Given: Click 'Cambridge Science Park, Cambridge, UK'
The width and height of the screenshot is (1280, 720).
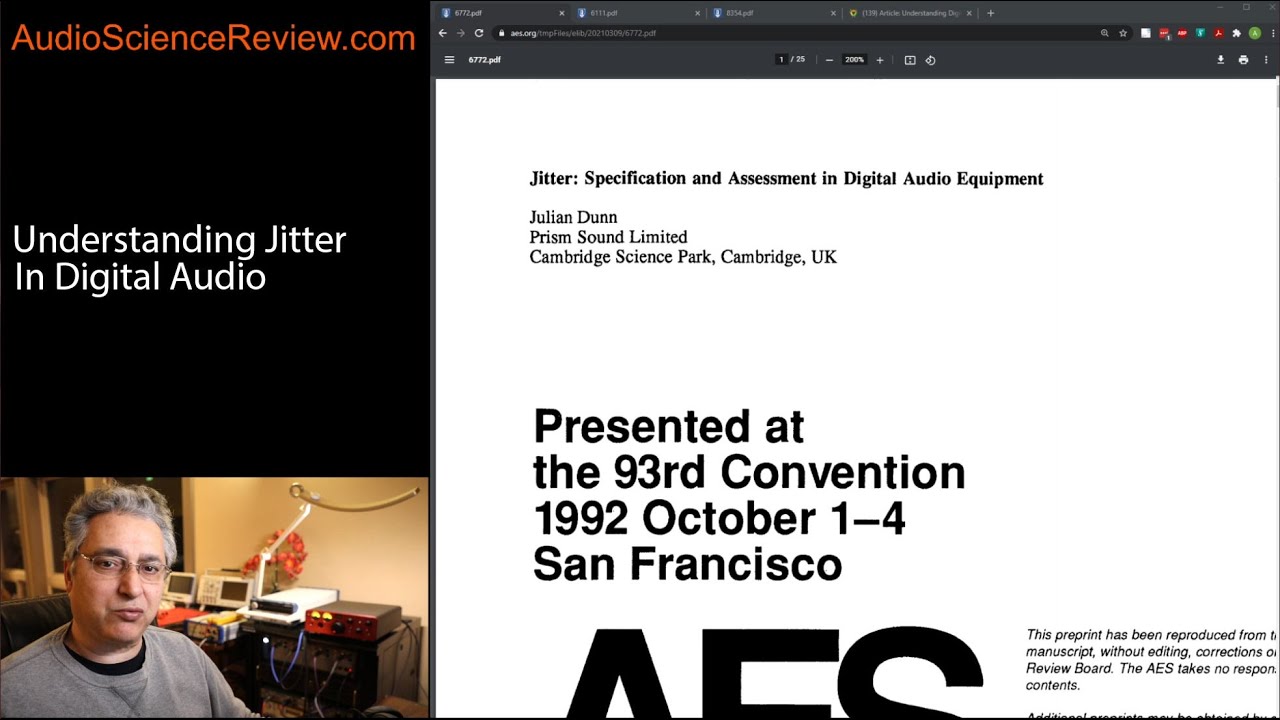Looking at the screenshot, I should 683,257.
